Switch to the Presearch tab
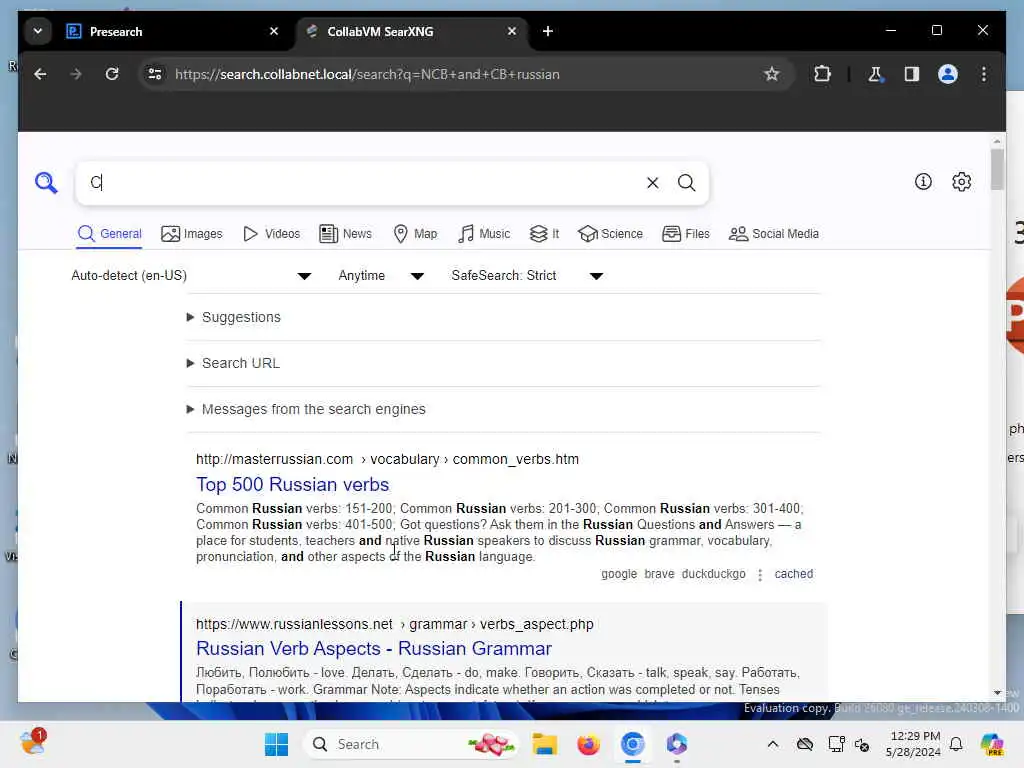The width and height of the screenshot is (1024, 768). tap(171, 31)
